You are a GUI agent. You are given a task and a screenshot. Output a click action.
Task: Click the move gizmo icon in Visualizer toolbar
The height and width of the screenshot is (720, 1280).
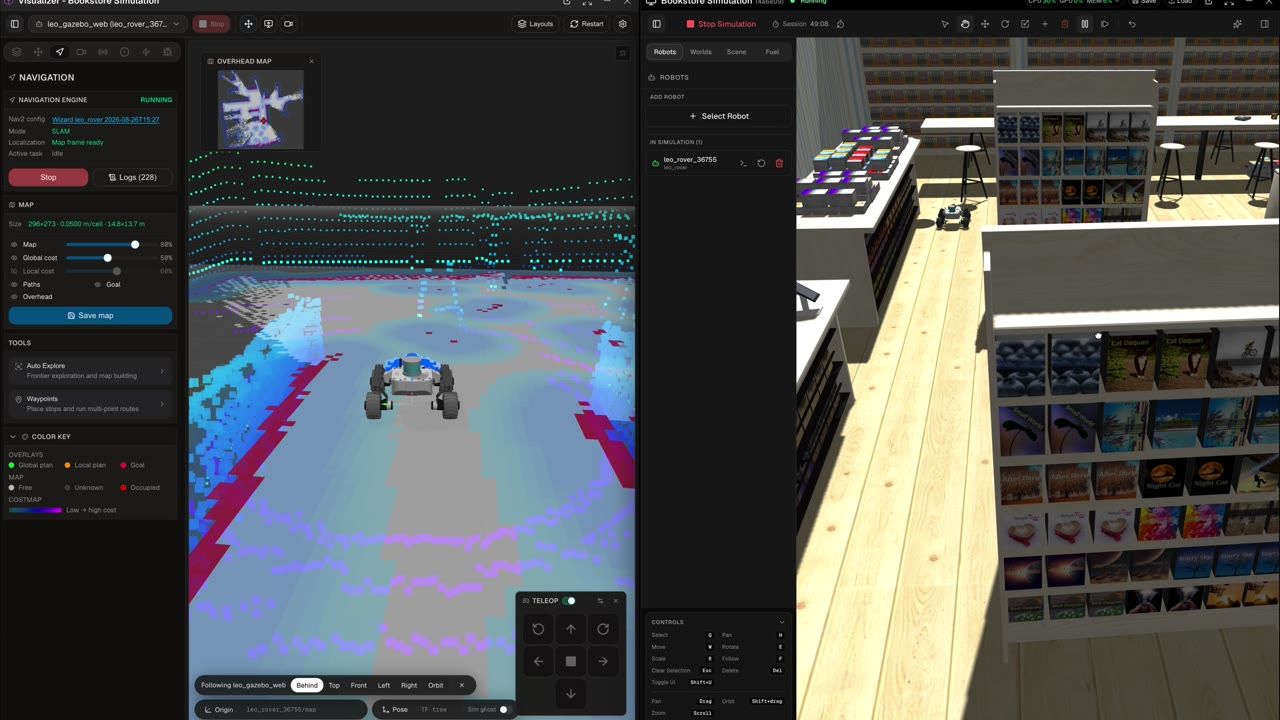248,24
